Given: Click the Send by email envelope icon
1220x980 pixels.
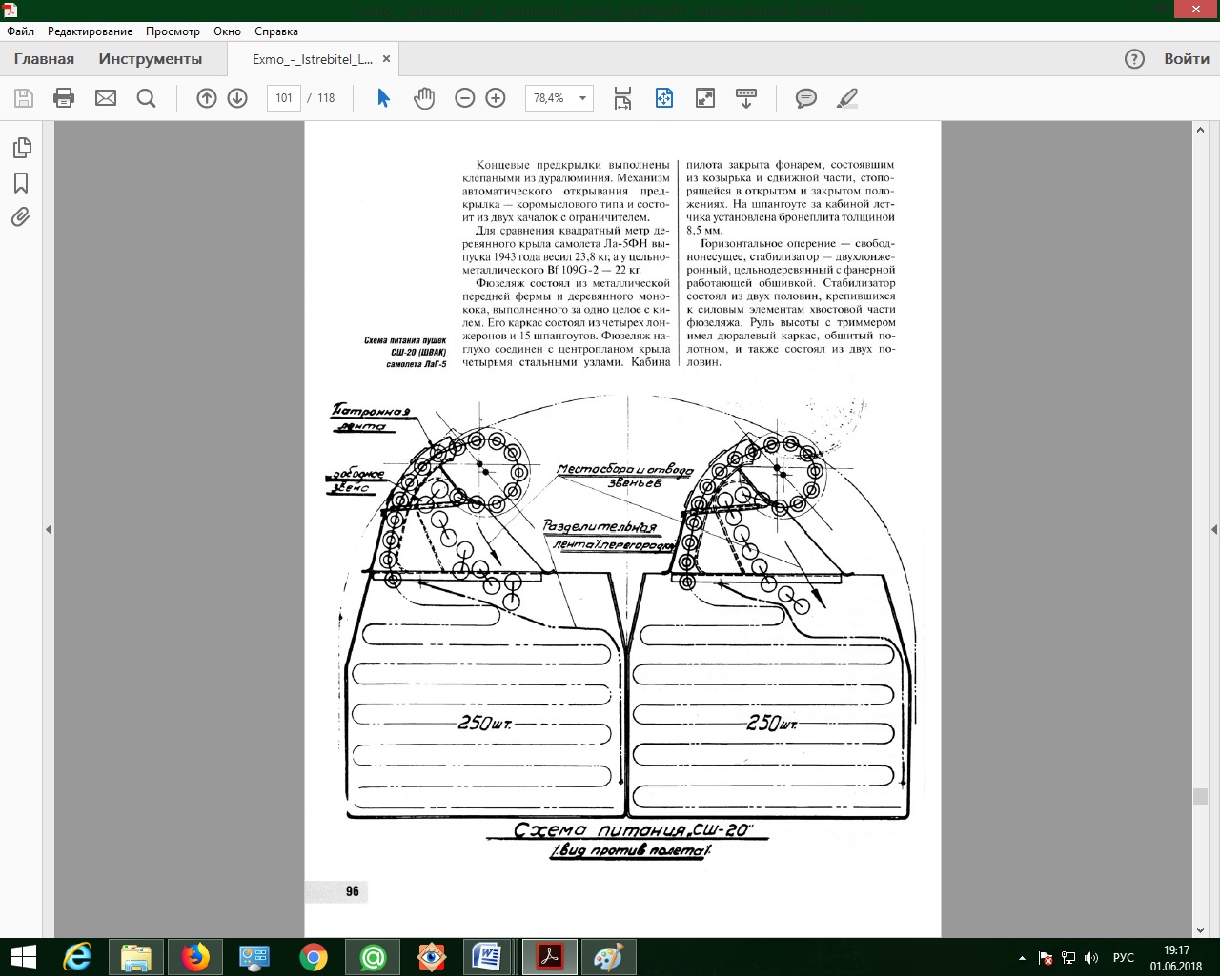Looking at the screenshot, I should [x=106, y=98].
